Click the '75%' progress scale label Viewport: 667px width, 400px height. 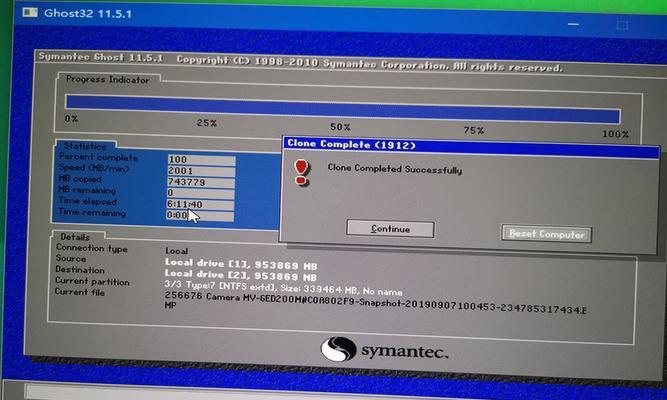[473, 130]
